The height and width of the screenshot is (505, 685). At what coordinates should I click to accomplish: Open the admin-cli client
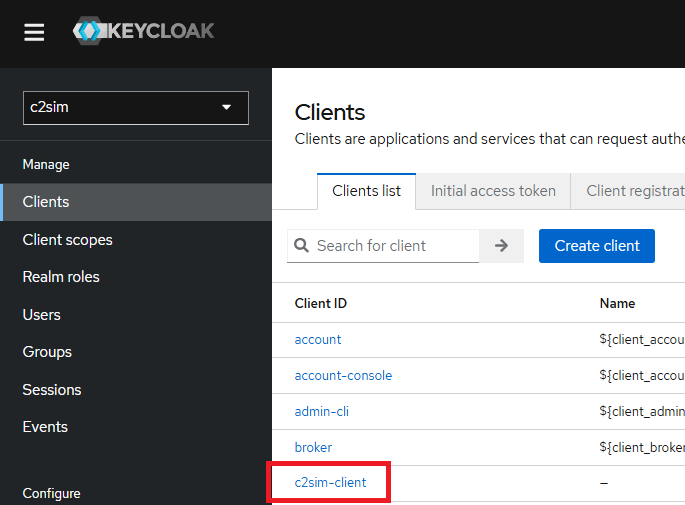pyautogui.click(x=321, y=412)
